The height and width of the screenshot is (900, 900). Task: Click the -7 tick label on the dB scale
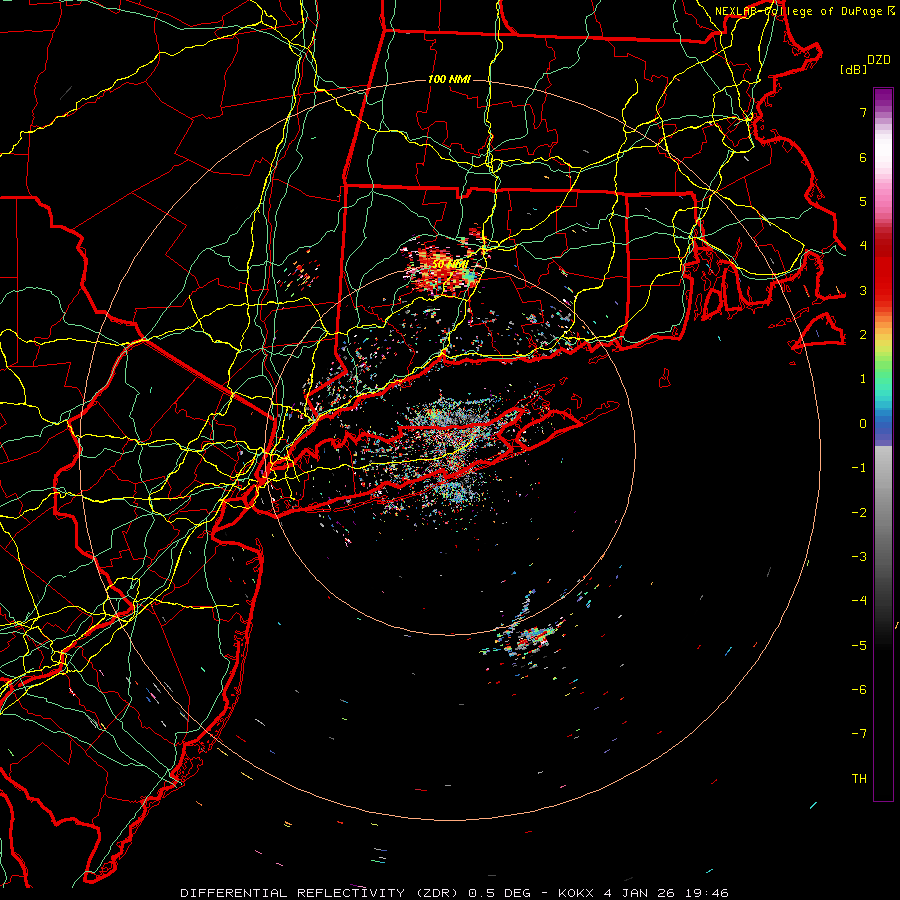pos(859,734)
